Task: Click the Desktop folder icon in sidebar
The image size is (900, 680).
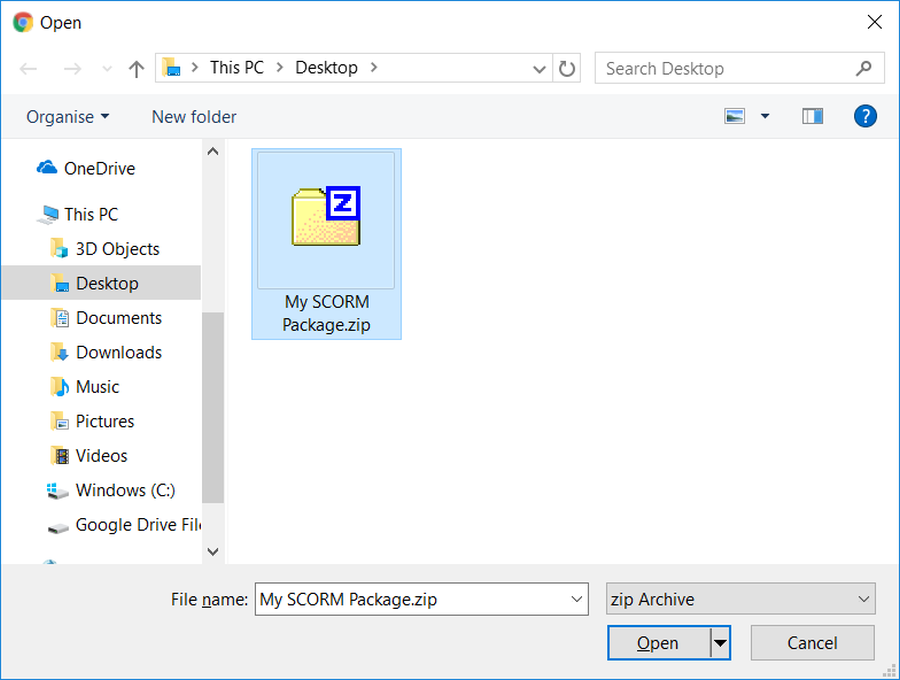Action: (x=59, y=283)
